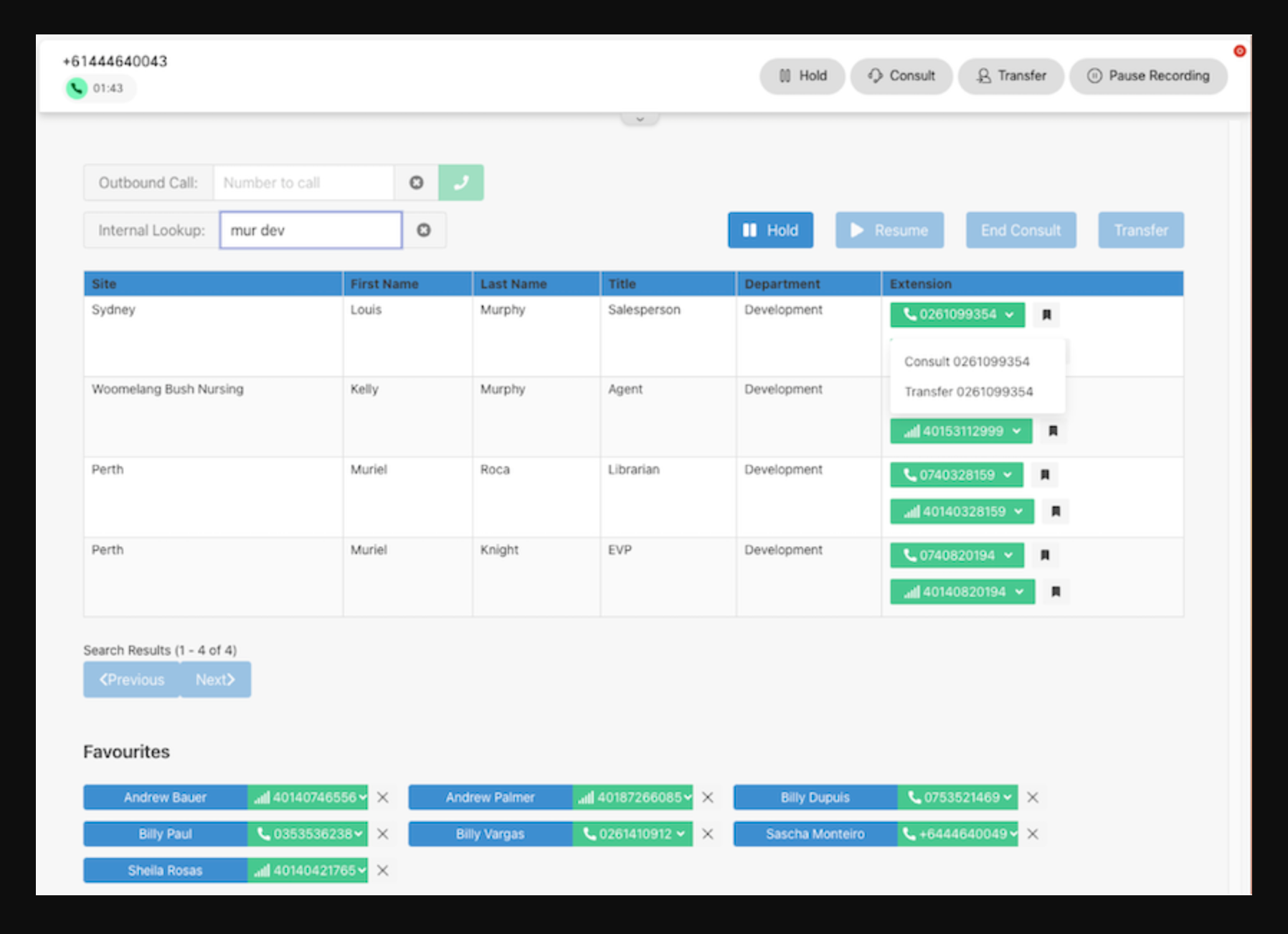This screenshot has height=934, width=1288.
Task: Open Andrew Palmer's 40187266085 dropdown
Action: point(633,798)
